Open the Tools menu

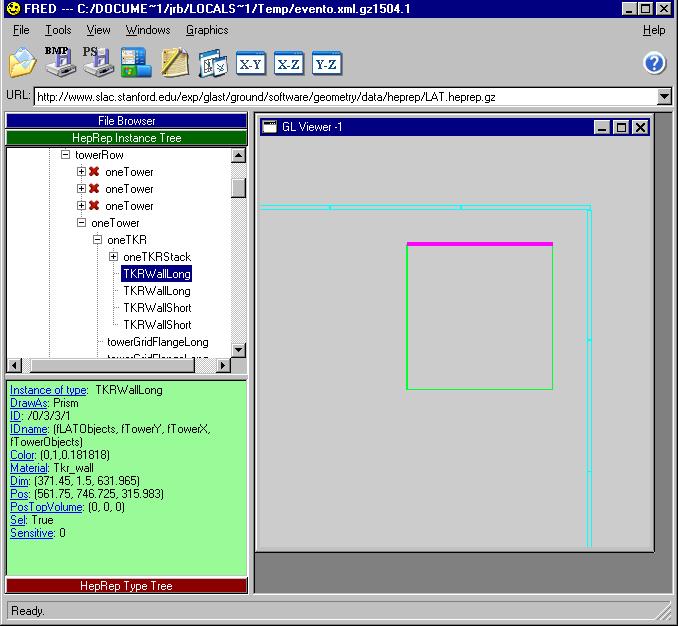pyautogui.click(x=58, y=30)
